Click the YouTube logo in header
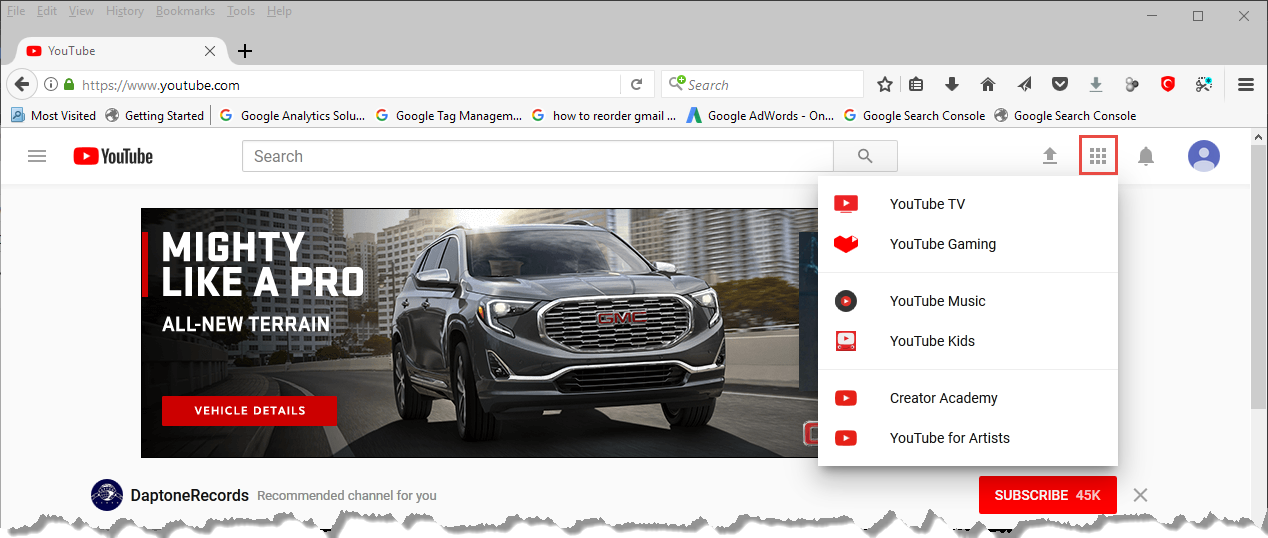This screenshot has width=1268, height=538. [x=113, y=156]
